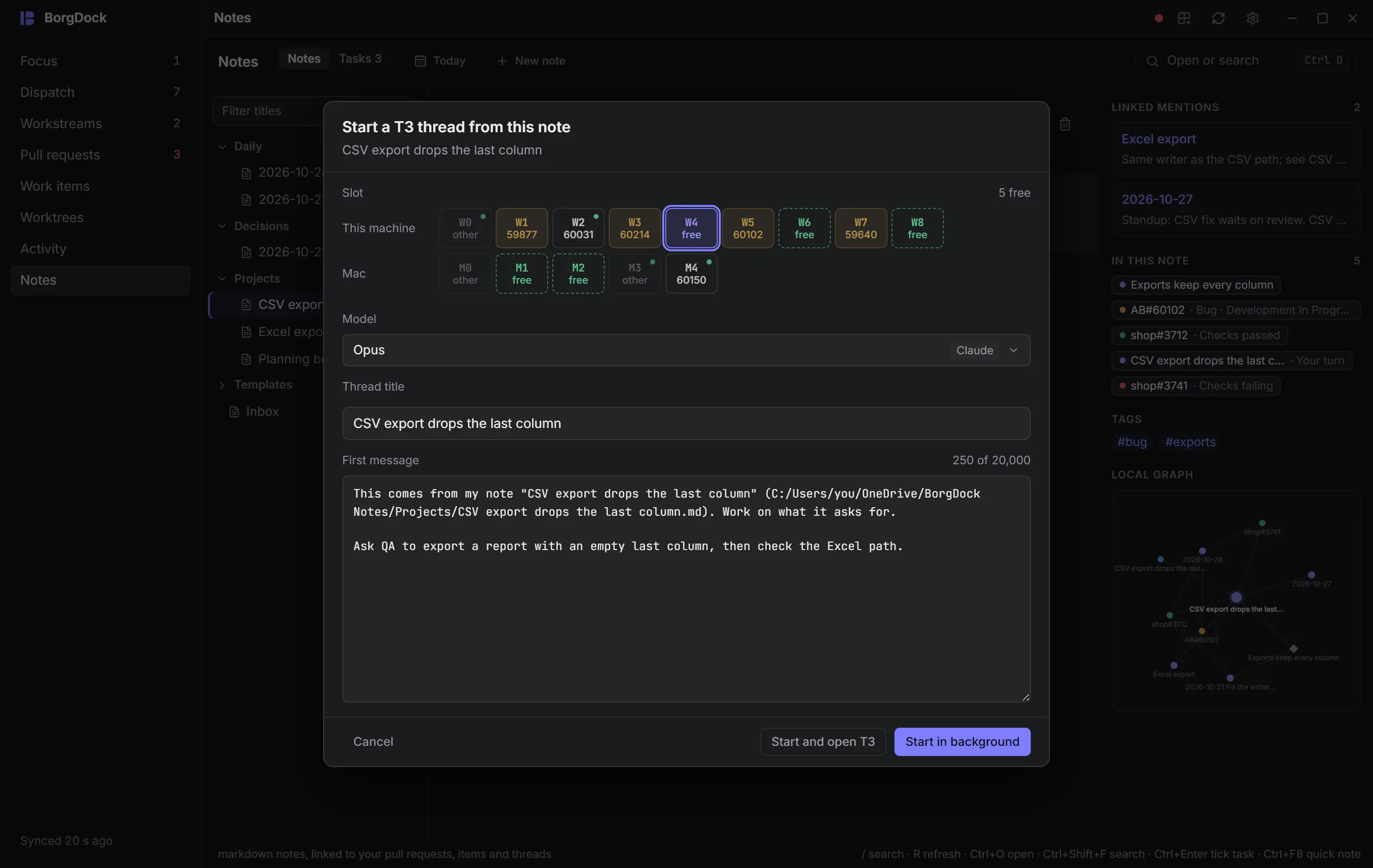Image resolution: width=1373 pixels, height=868 pixels.
Task: Select slot W8 free
Action: point(917,228)
